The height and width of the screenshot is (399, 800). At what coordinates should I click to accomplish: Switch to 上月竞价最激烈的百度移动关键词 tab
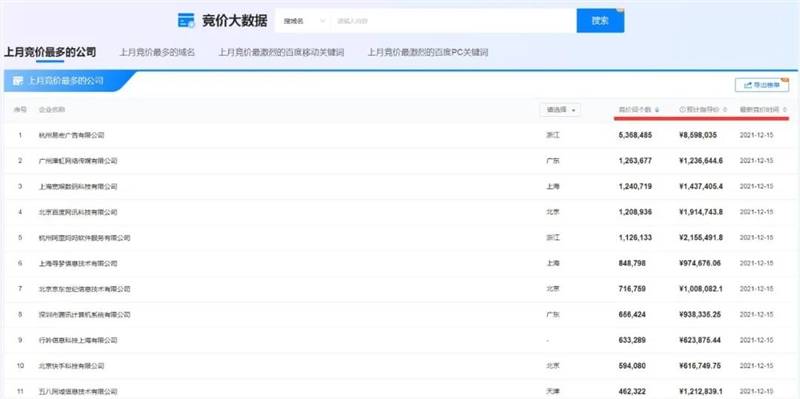tap(281, 53)
